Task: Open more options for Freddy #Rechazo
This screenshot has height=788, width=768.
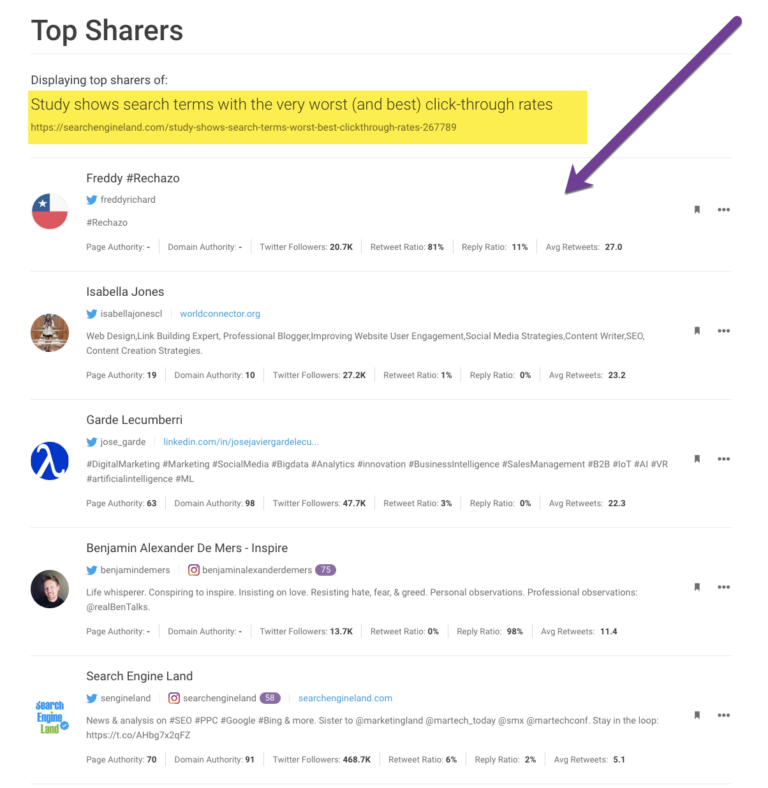Action: point(724,210)
